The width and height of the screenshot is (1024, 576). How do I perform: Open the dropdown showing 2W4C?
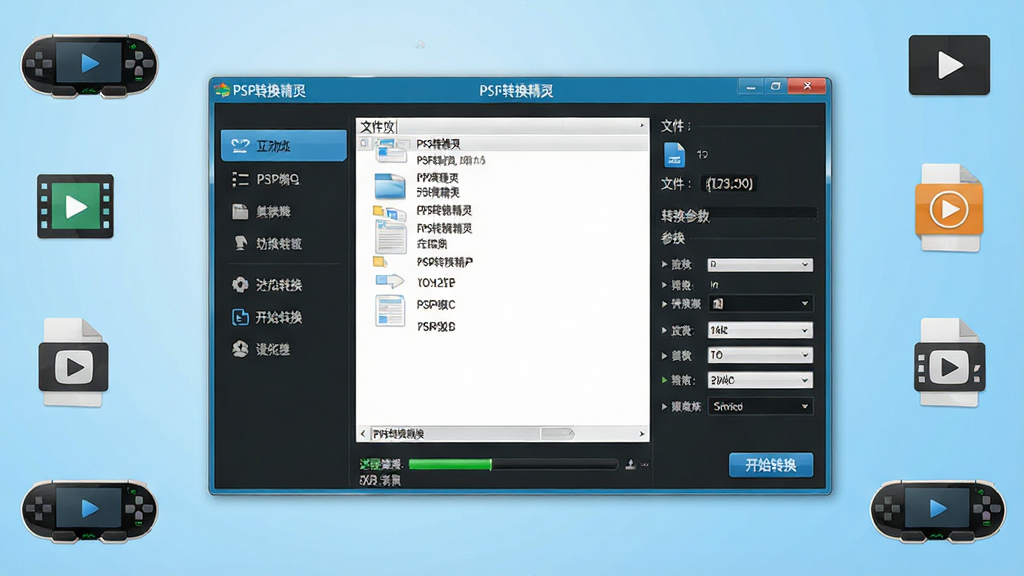pos(760,380)
